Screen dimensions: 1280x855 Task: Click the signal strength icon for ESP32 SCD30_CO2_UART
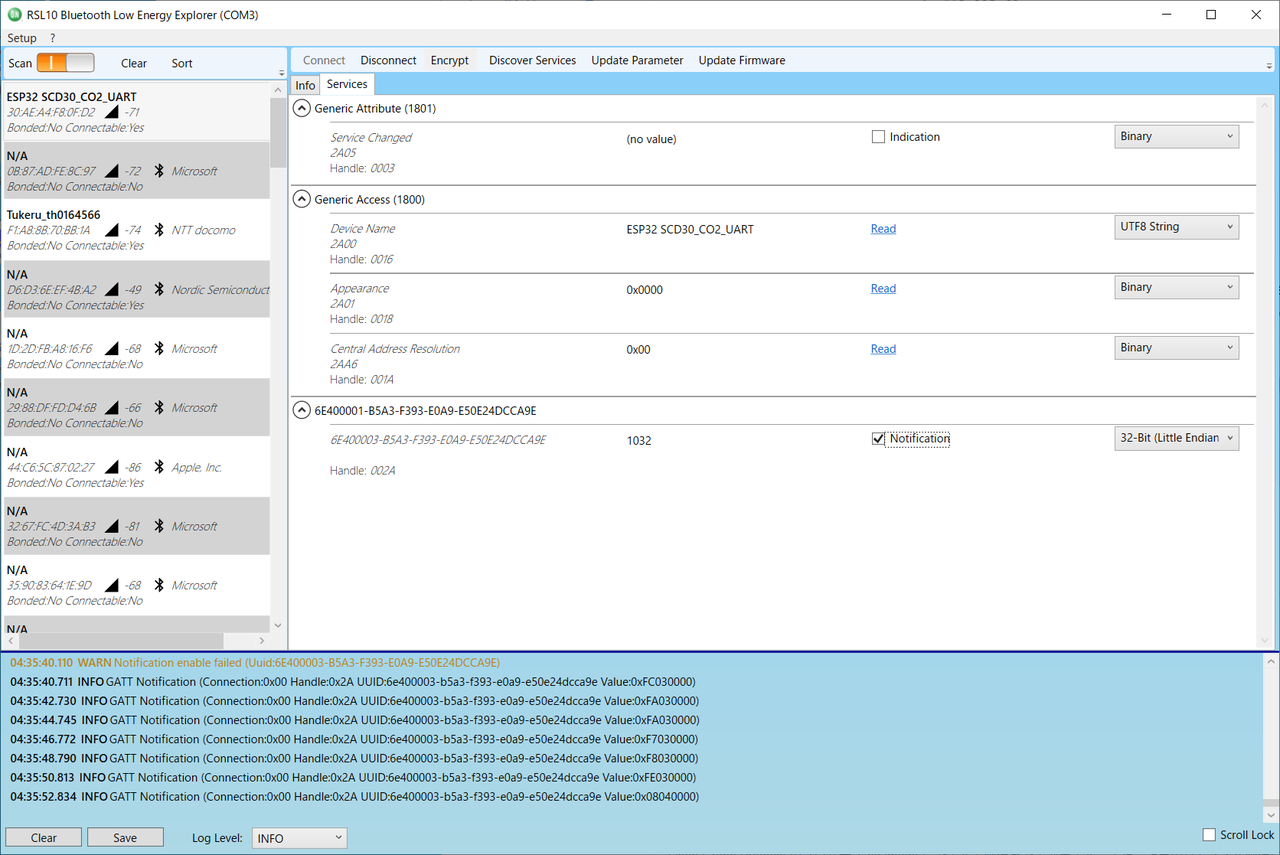pos(111,113)
